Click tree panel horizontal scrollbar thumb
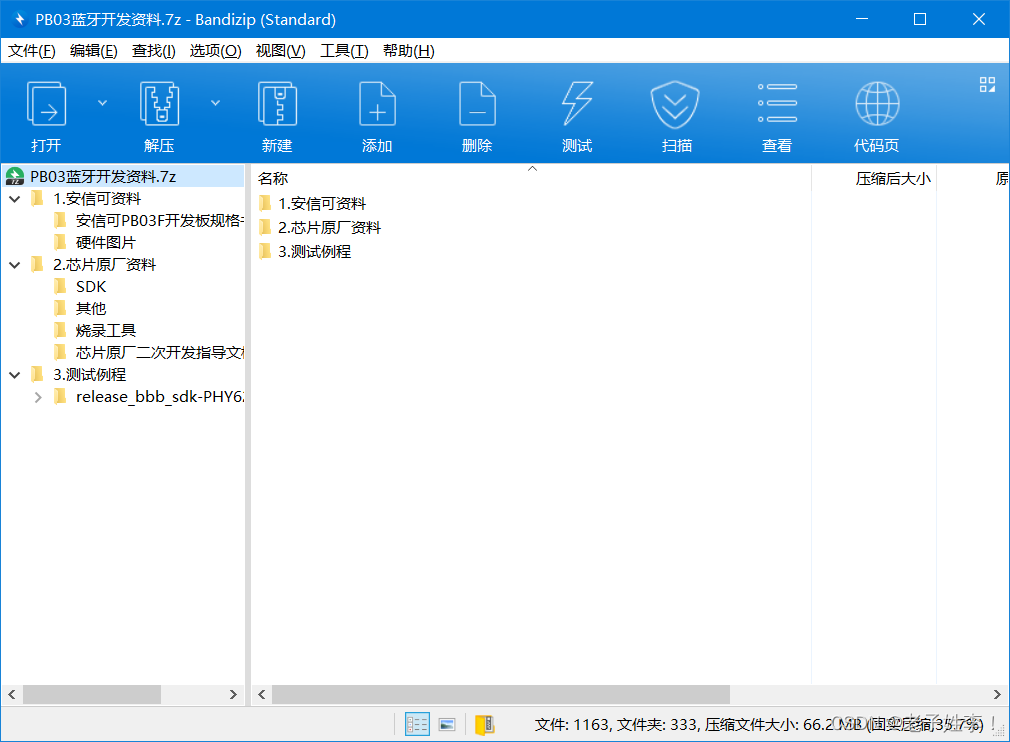Image resolution: width=1010 pixels, height=742 pixels. pyautogui.click(x=92, y=694)
